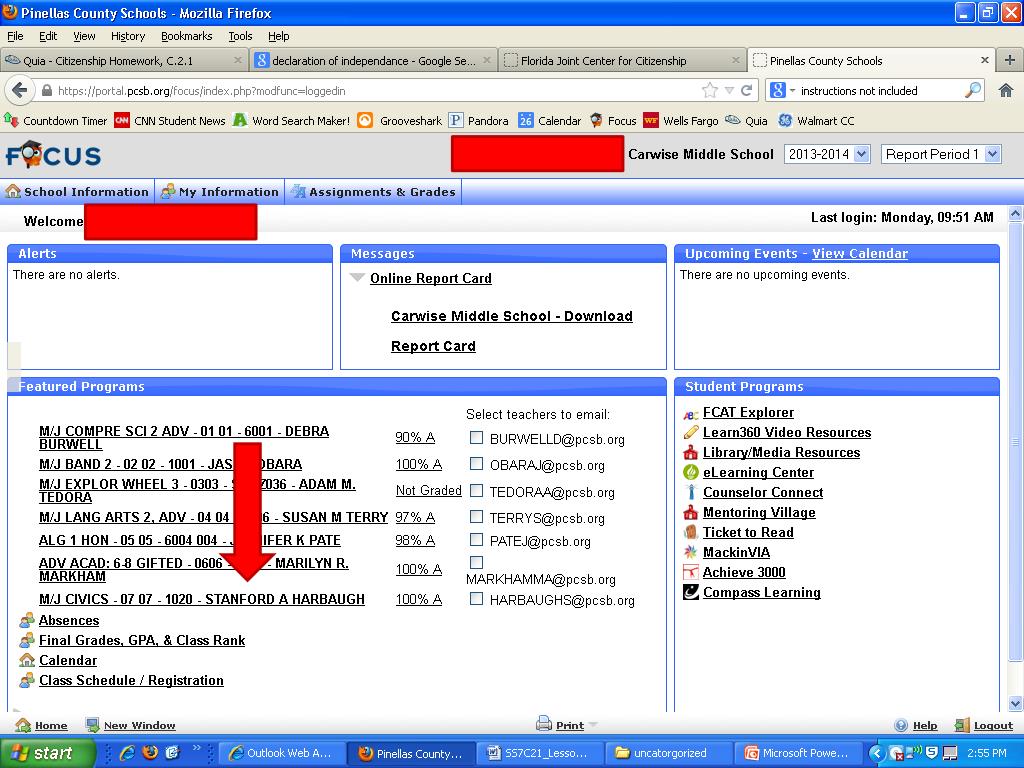Check the MARKHAMMA@pcsb.org email box
This screenshot has height=768, width=1024.
pos(477,562)
